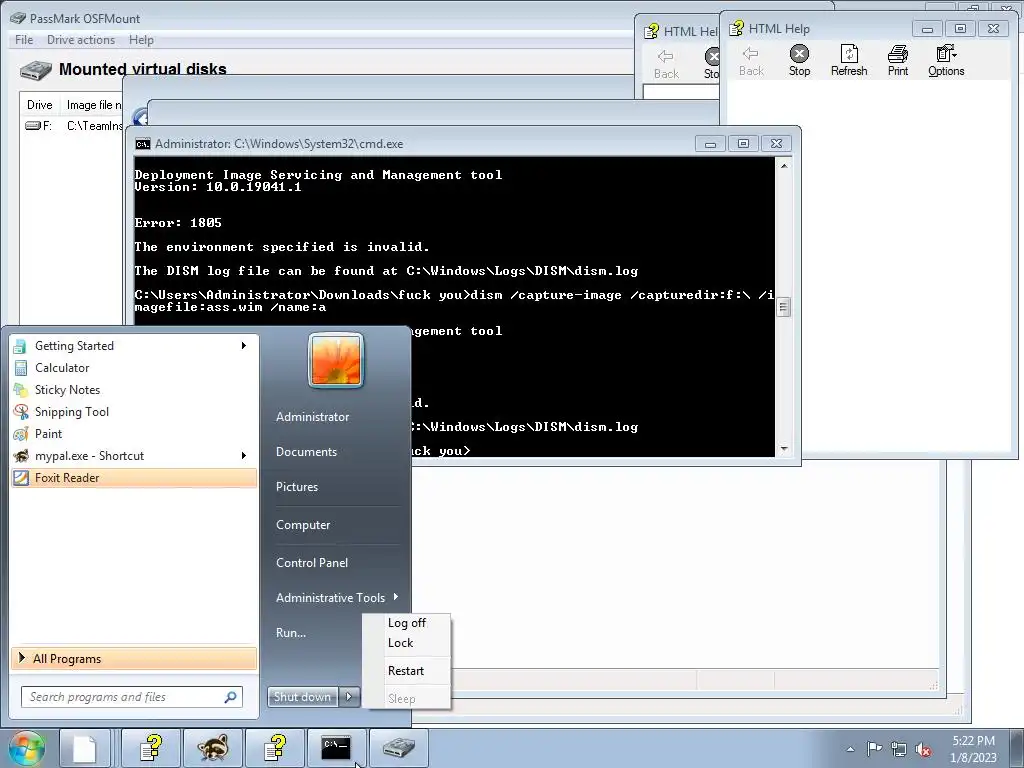The image size is (1024, 768).
Task: Expand Getting Started submenu arrow
Action: tap(244, 345)
